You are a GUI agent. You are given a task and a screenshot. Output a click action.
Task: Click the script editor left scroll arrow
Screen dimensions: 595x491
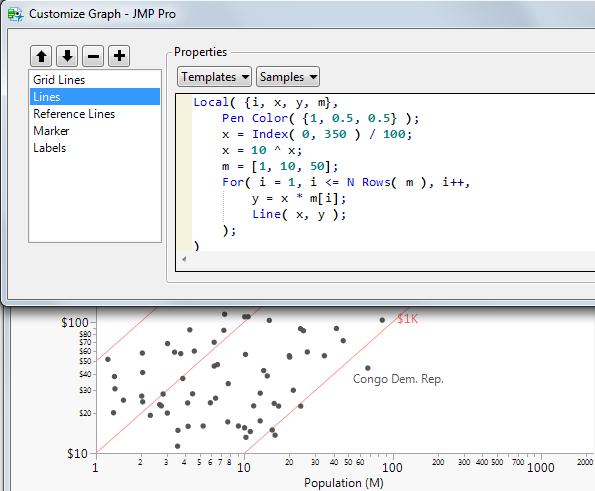click(x=184, y=260)
